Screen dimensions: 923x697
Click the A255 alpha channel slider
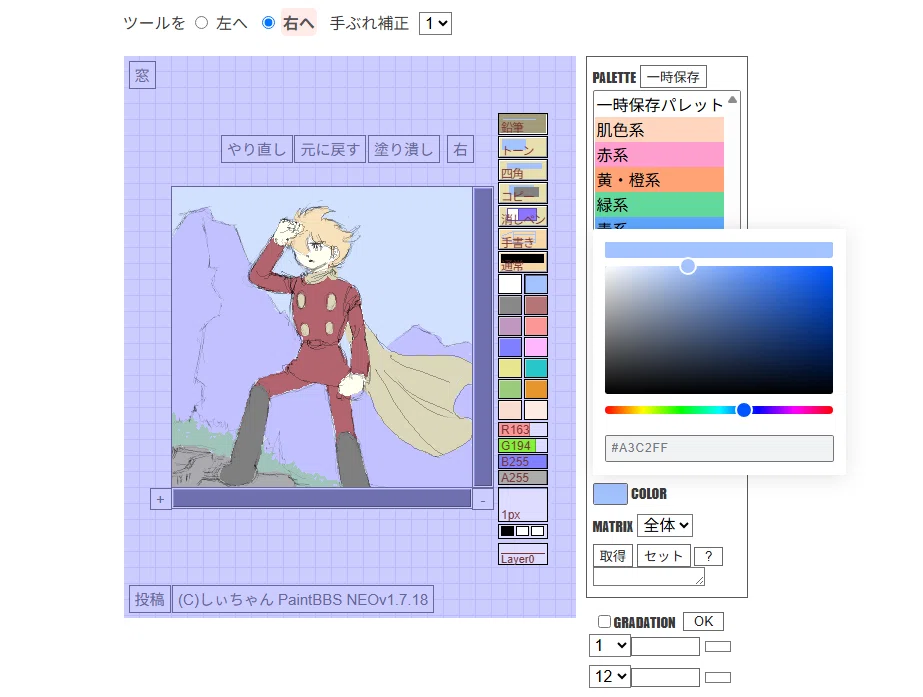pyautogui.click(x=523, y=477)
